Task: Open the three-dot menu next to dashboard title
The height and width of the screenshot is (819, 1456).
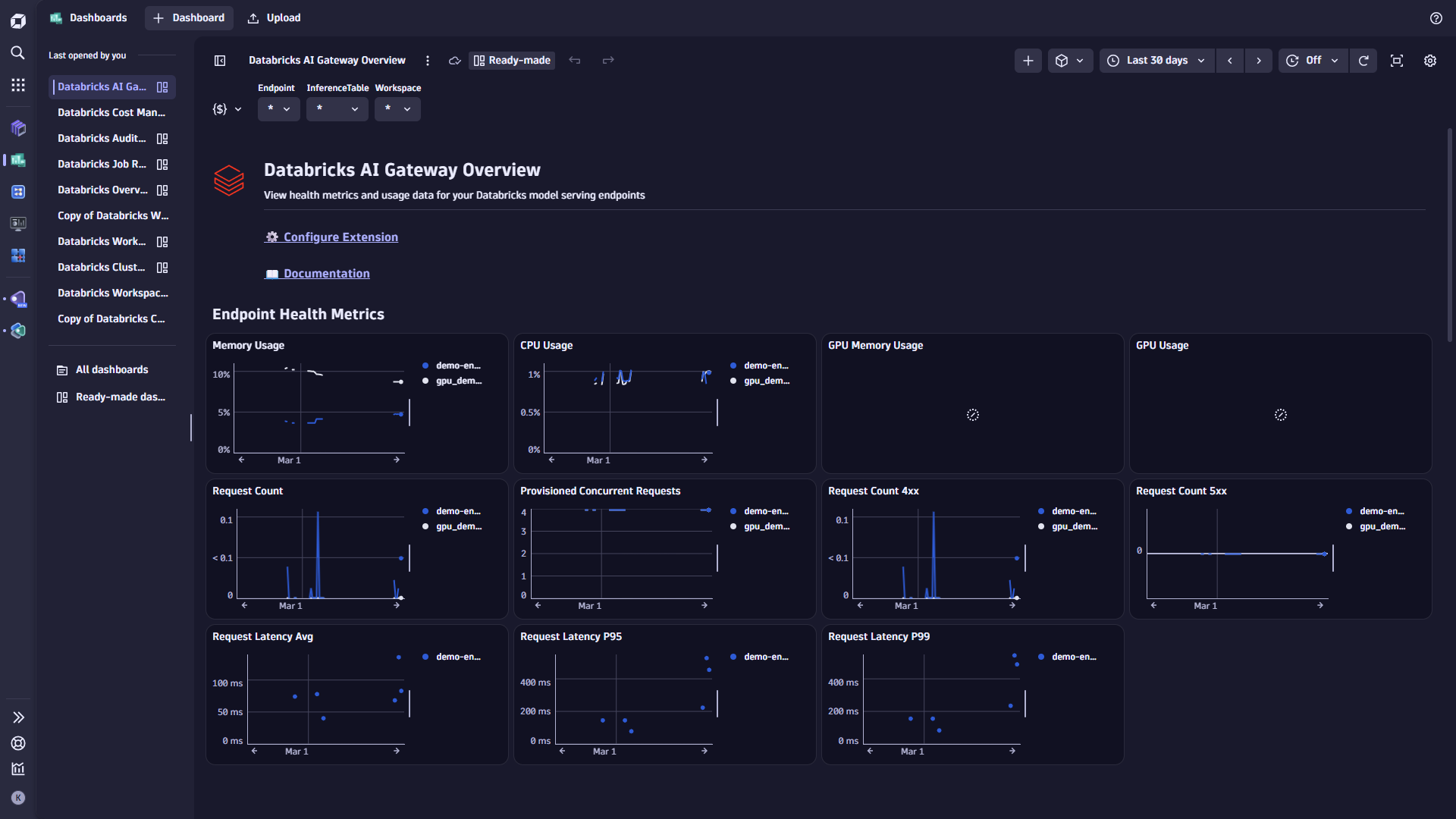Action: (427, 61)
